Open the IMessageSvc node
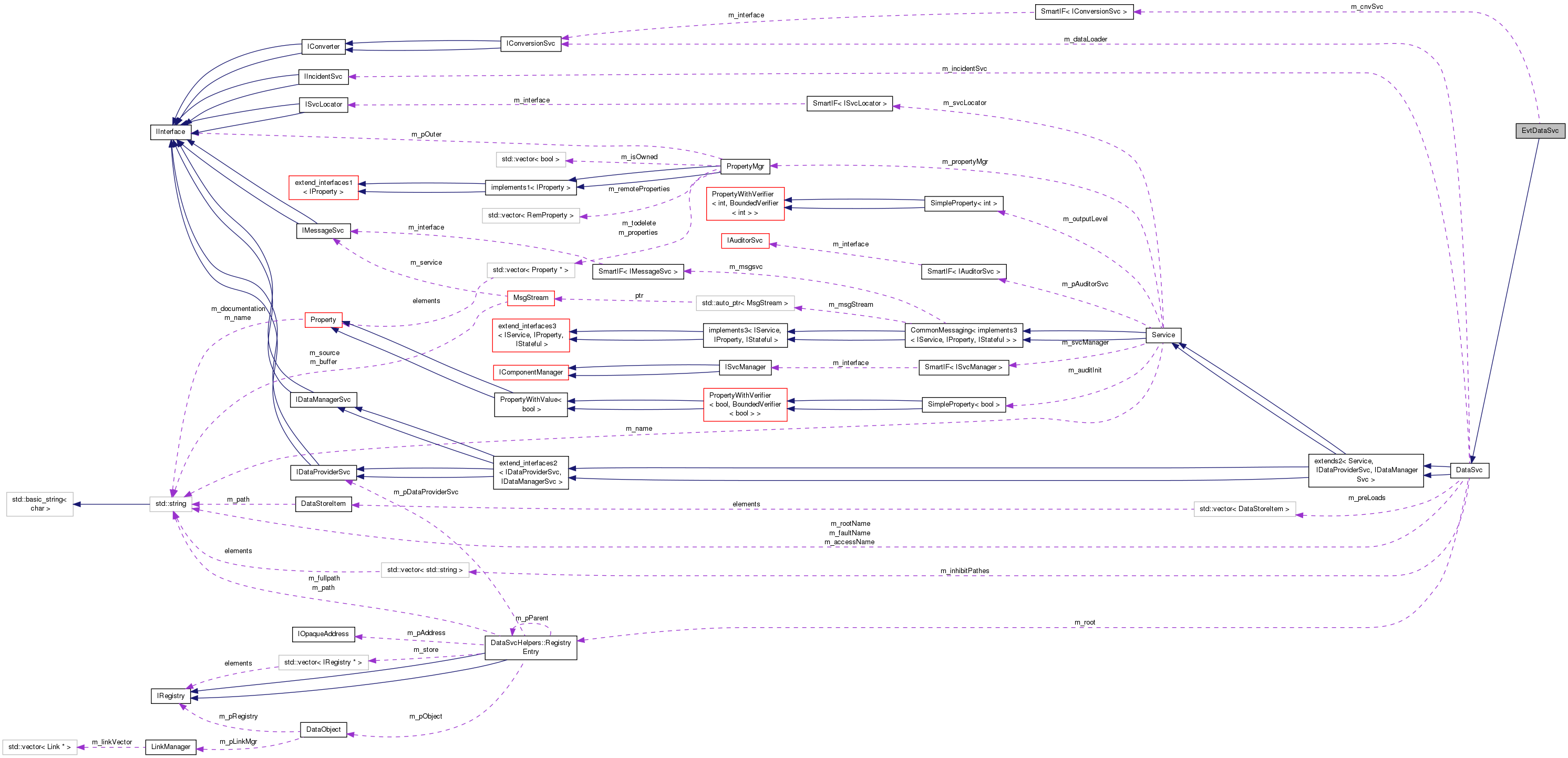This screenshot has width=1568, height=758. [x=323, y=231]
